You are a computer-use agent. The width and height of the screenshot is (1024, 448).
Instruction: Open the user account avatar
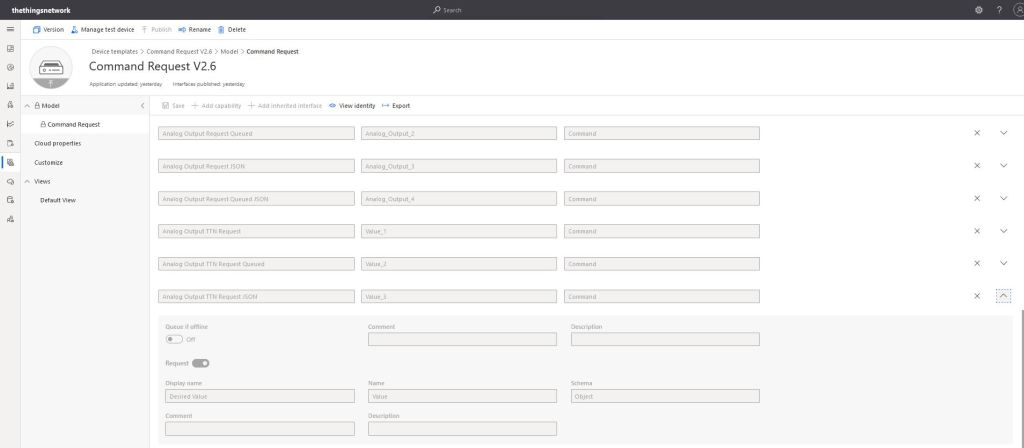(1017, 9)
